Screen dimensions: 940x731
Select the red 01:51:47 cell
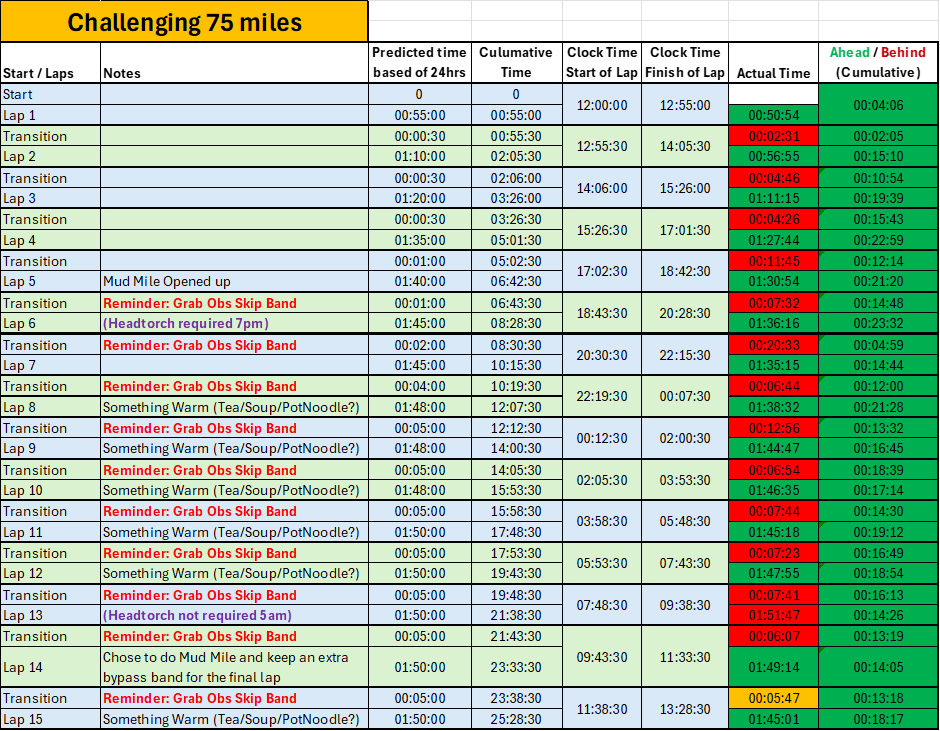(x=773, y=615)
